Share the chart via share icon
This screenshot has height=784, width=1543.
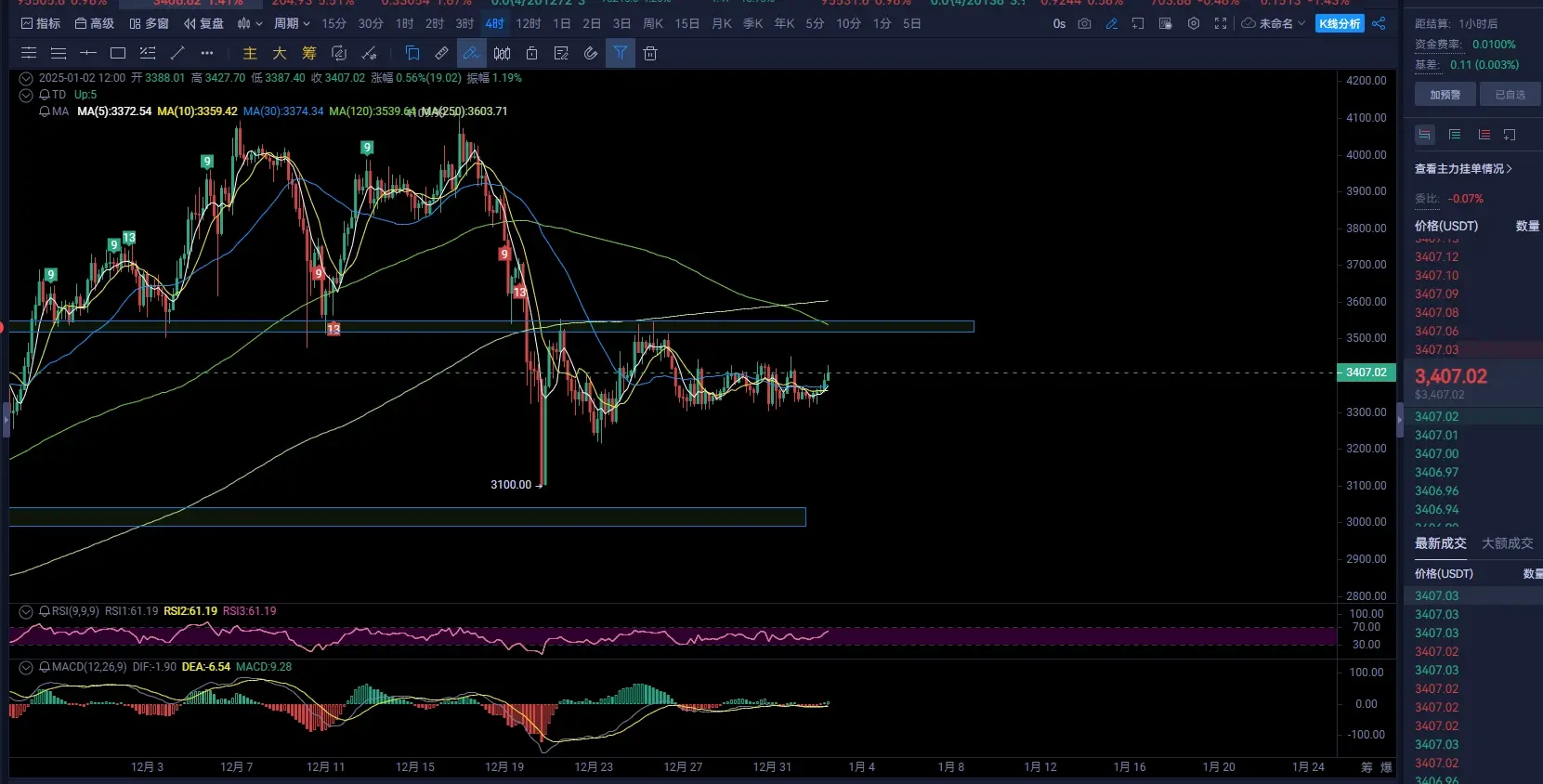pyautogui.click(x=1379, y=23)
